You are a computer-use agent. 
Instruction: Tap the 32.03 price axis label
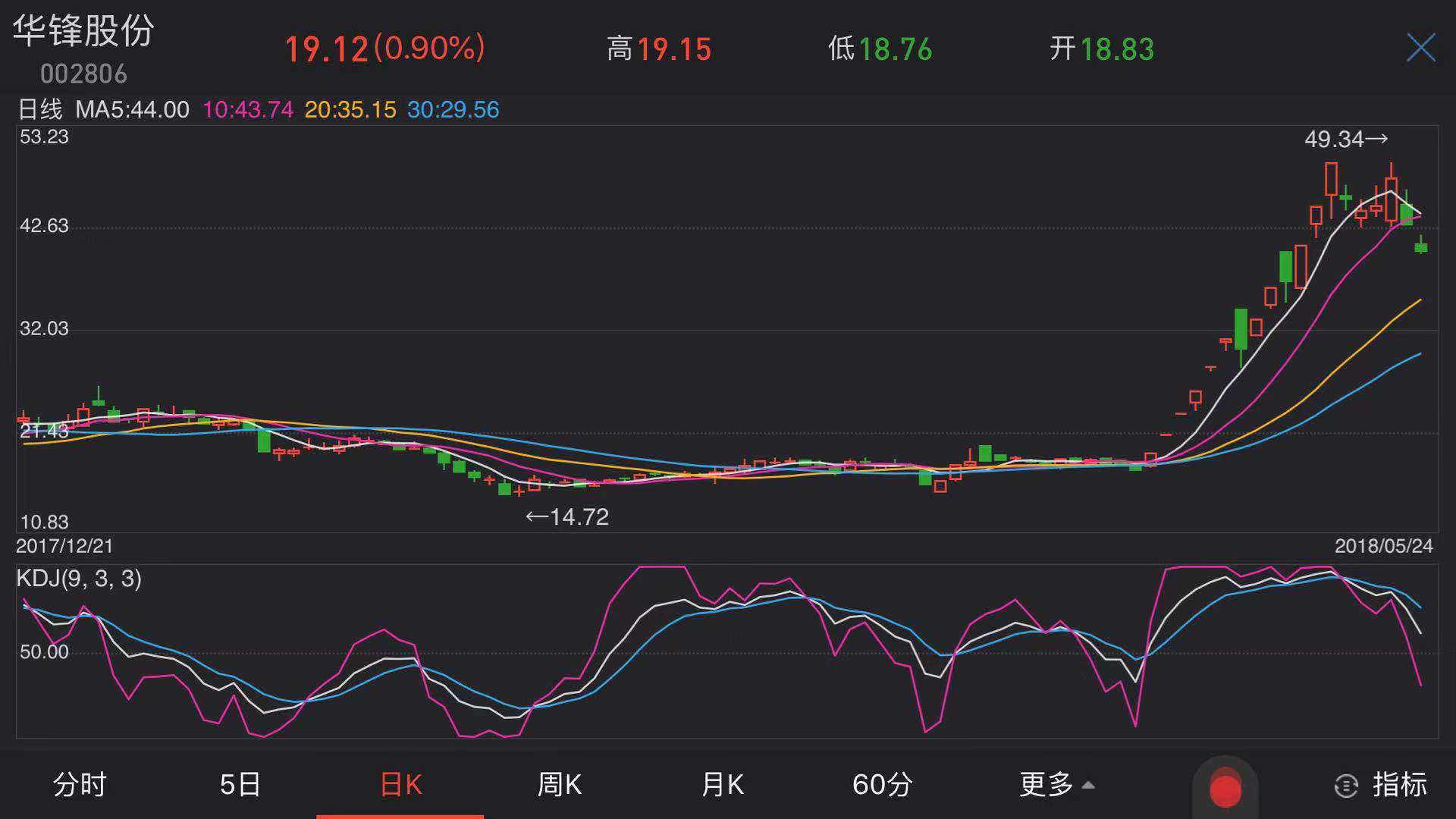point(44,328)
